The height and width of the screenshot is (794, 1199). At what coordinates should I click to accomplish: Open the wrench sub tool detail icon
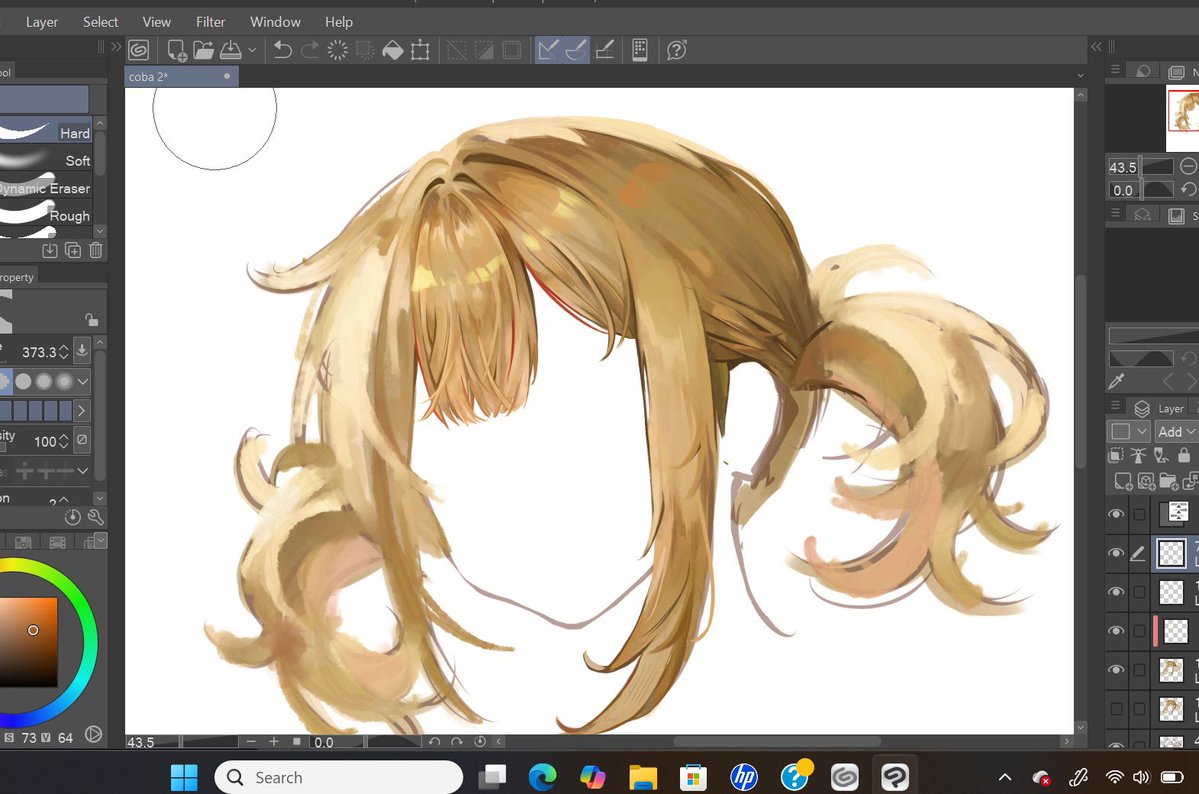(96, 517)
